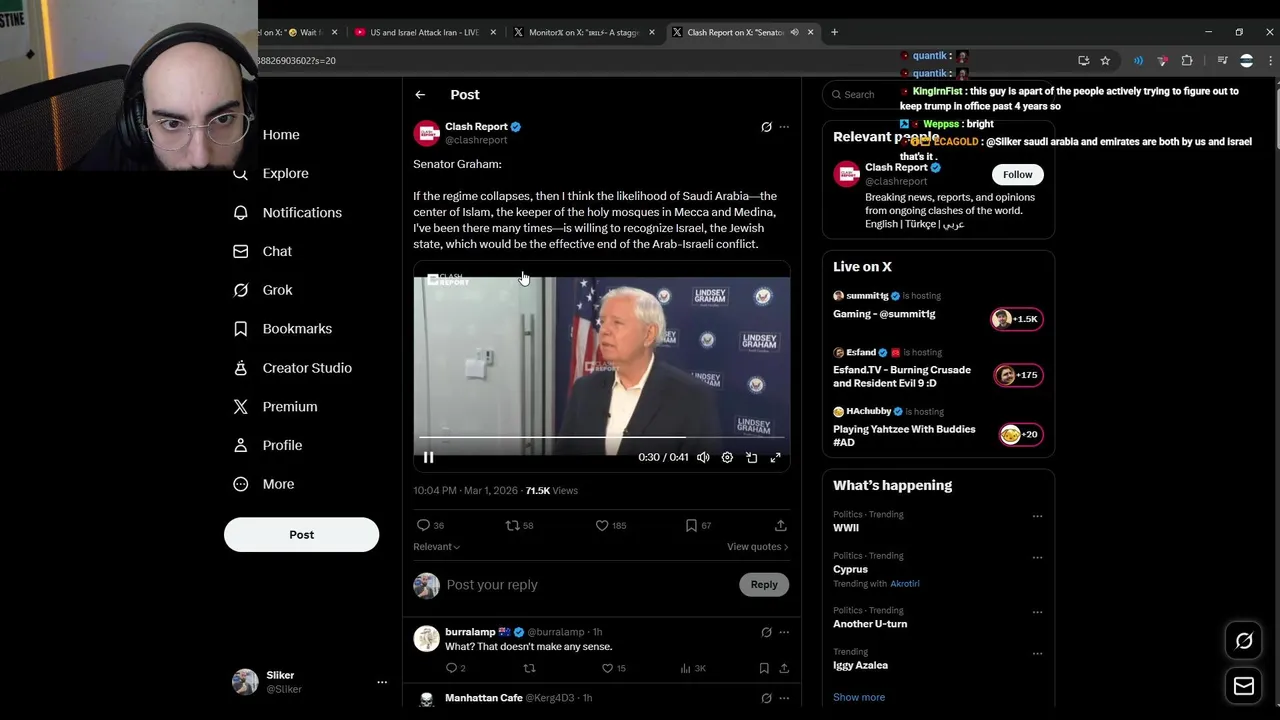View analytics on burralamp's comment
This screenshot has width=1280, height=720.
(x=693, y=668)
